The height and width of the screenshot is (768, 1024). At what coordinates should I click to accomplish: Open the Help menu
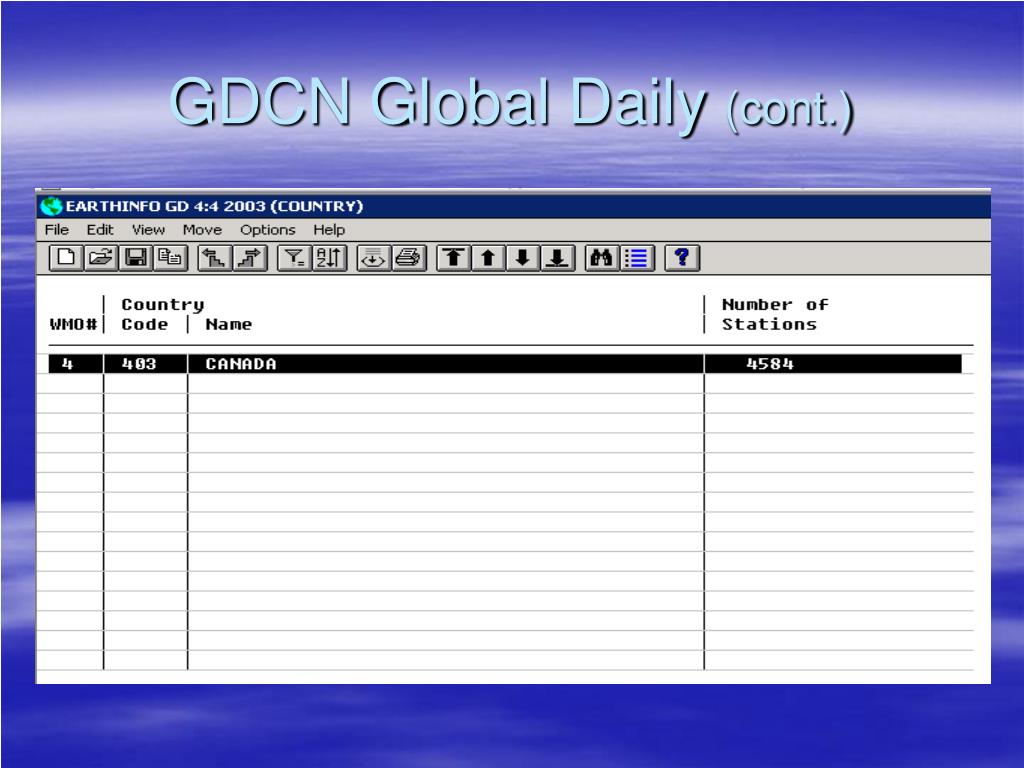click(328, 230)
